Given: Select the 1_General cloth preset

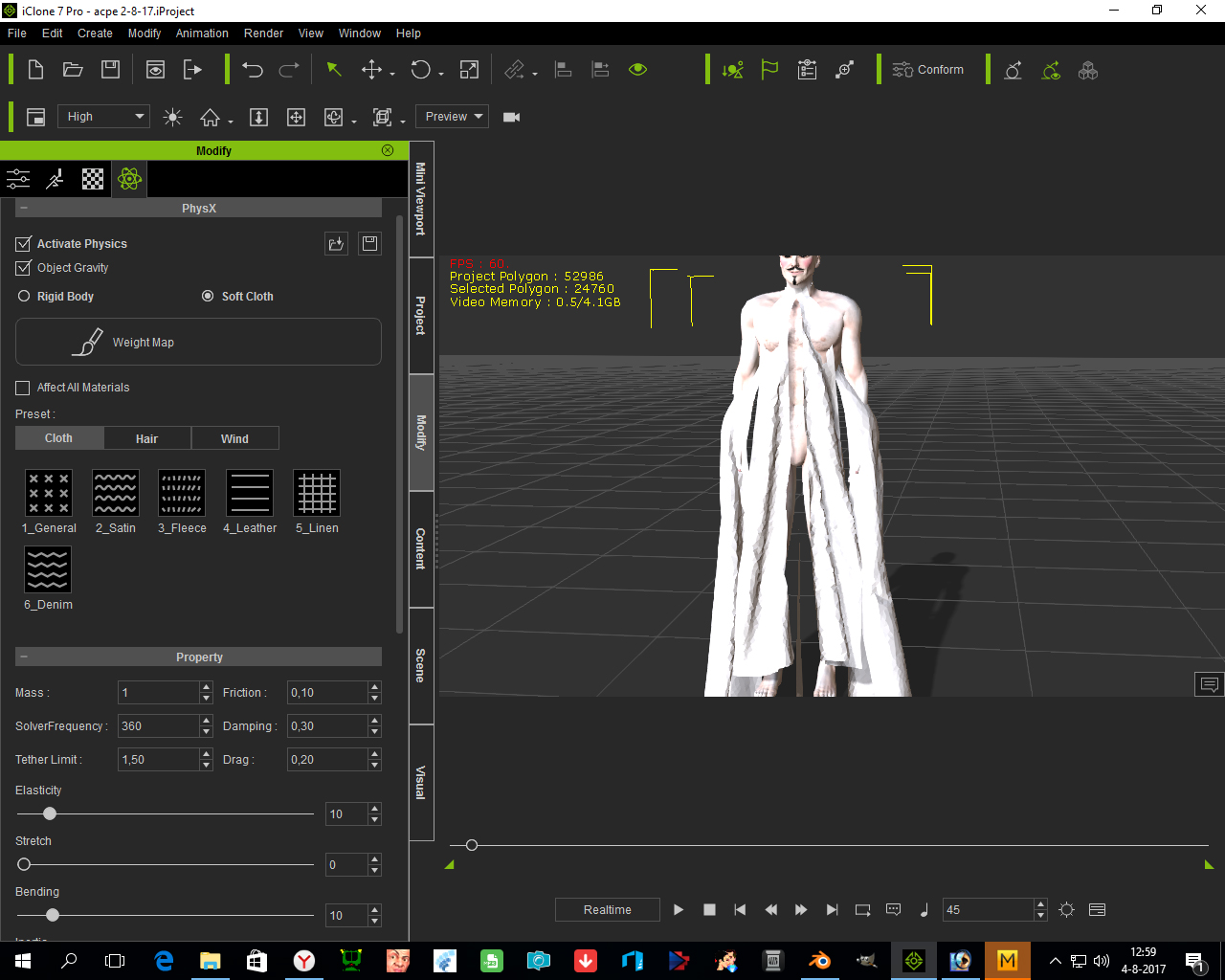Looking at the screenshot, I should pyautogui.click(x=48, y=493).
